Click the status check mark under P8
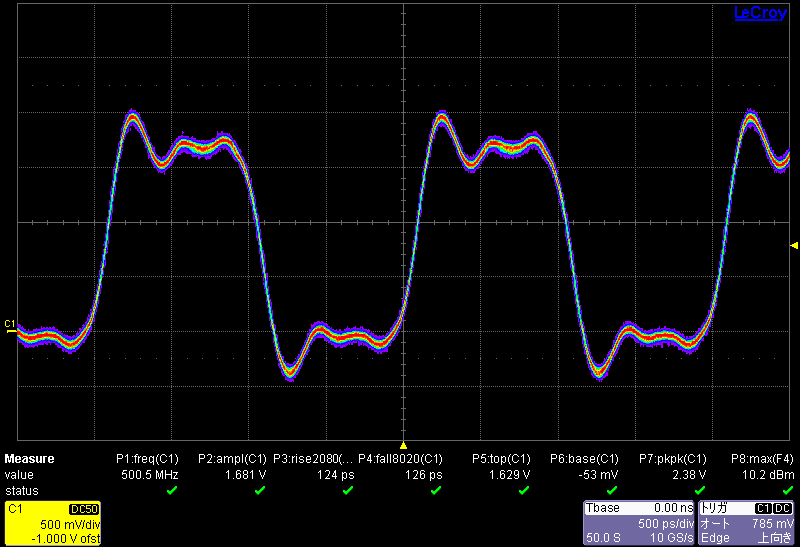 (788, 490)
